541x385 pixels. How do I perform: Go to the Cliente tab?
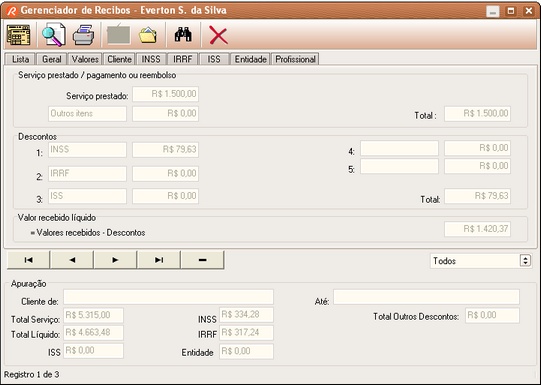coord(119,59)
